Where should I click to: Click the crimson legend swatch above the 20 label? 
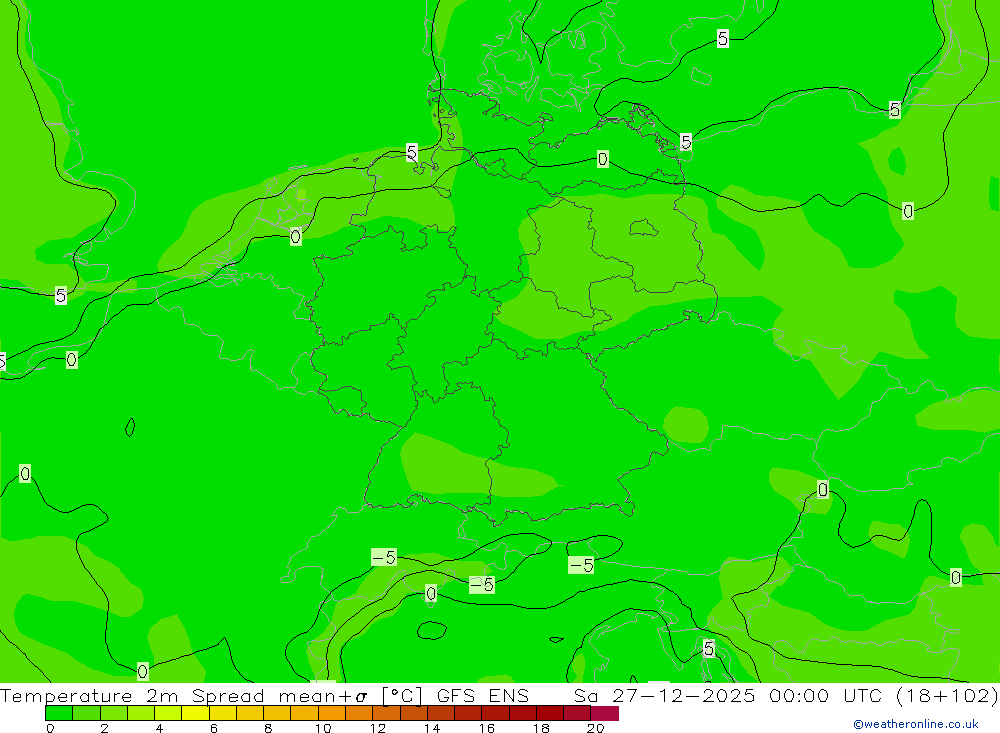point(605,713)
